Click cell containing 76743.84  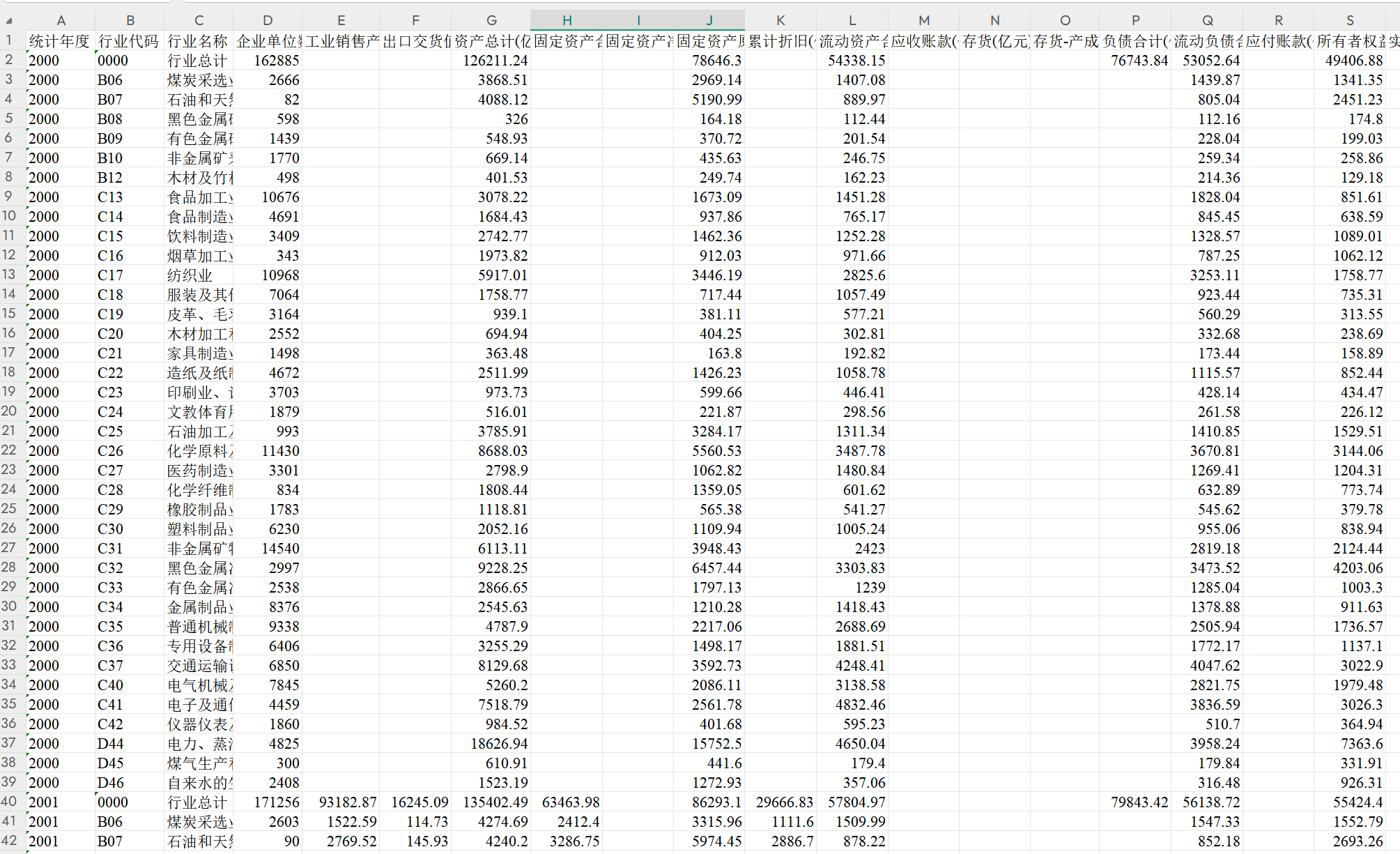(x=1139, y=61)
